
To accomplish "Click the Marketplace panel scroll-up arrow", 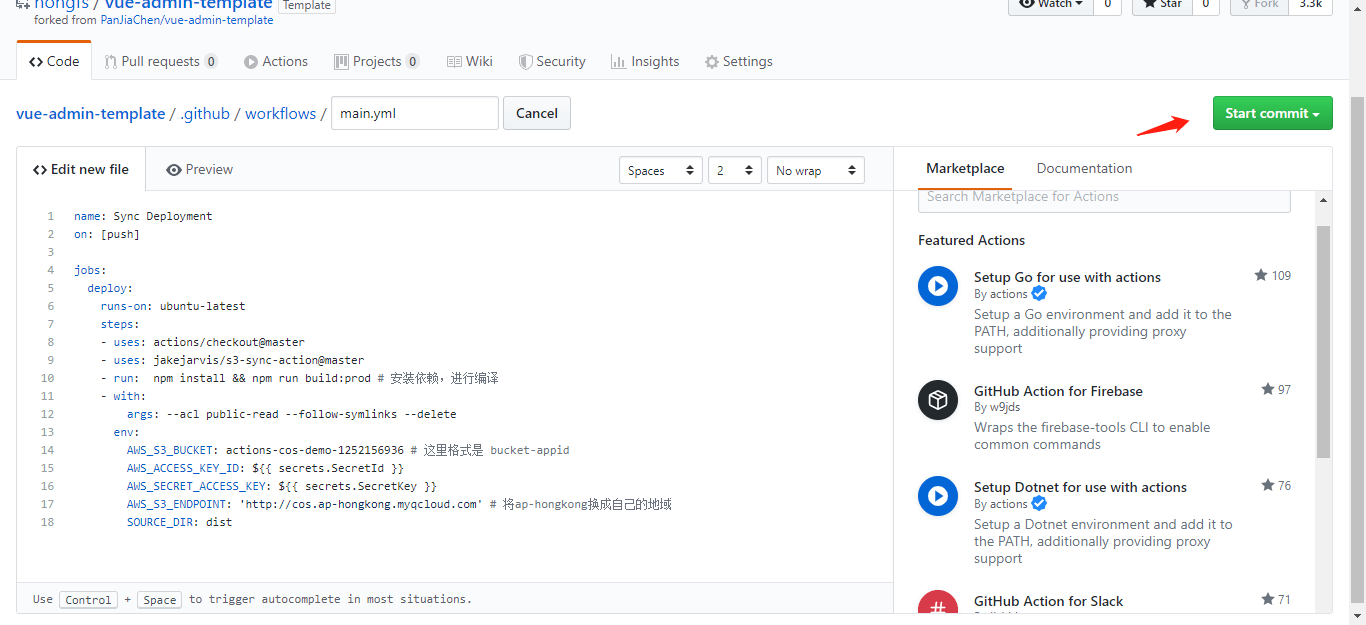I will tap(1323, 200).
